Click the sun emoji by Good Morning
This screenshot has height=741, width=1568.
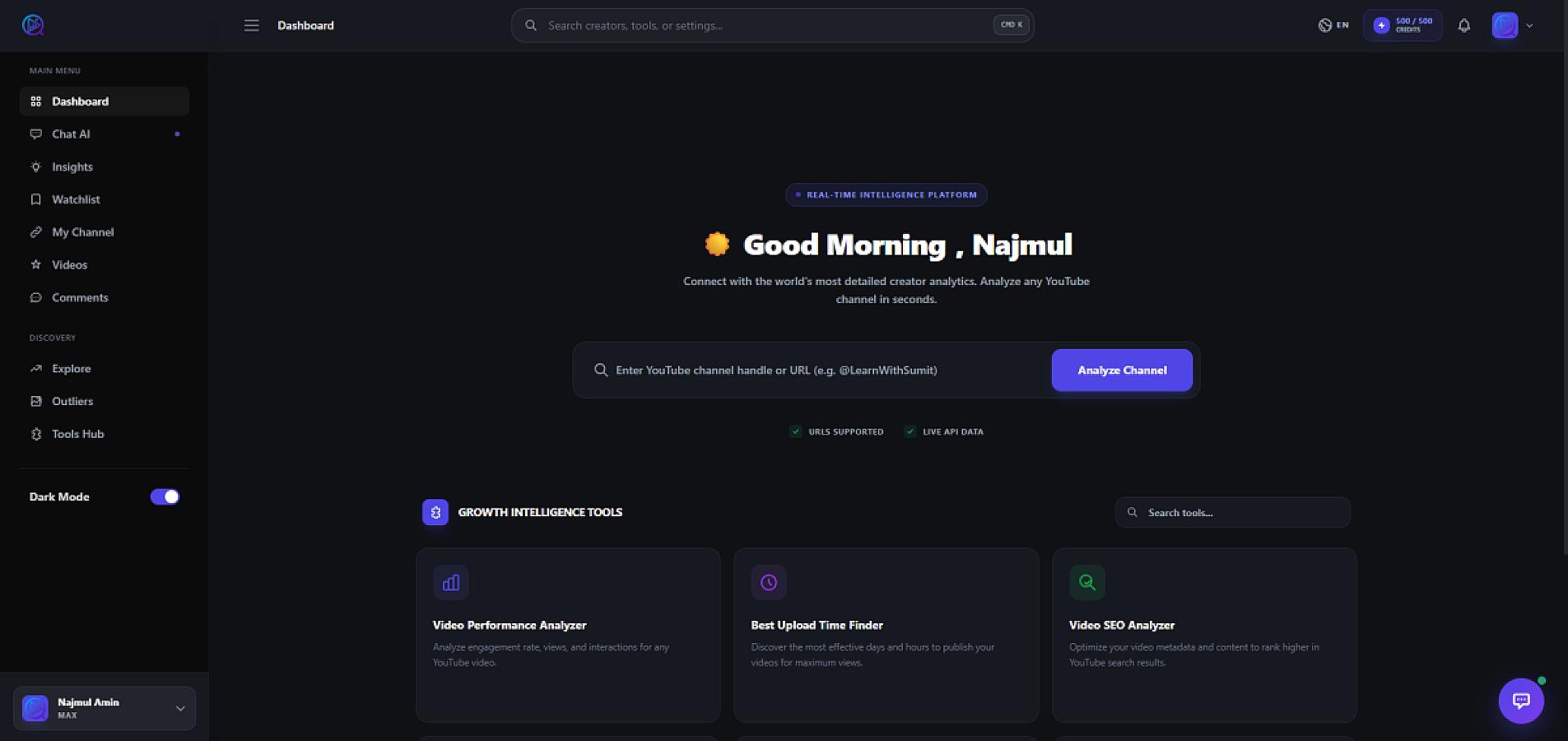717,244
